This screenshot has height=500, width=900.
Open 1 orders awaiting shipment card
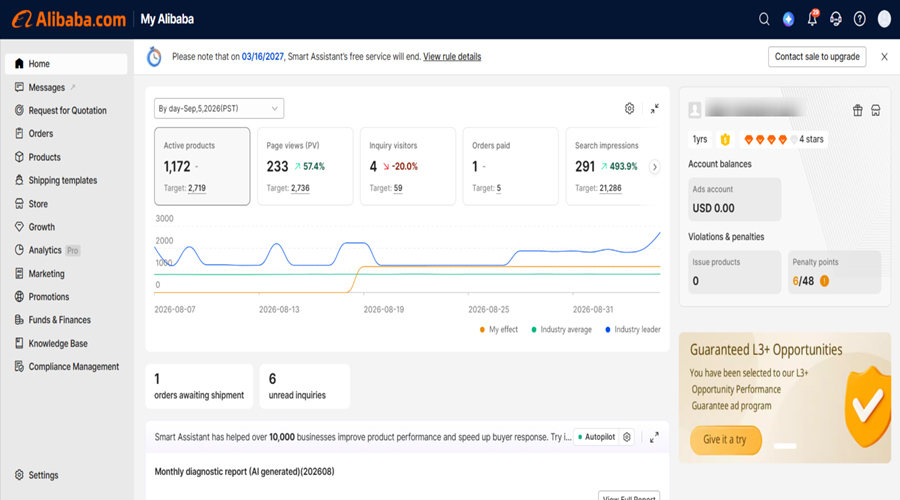[x=199, y=386]
